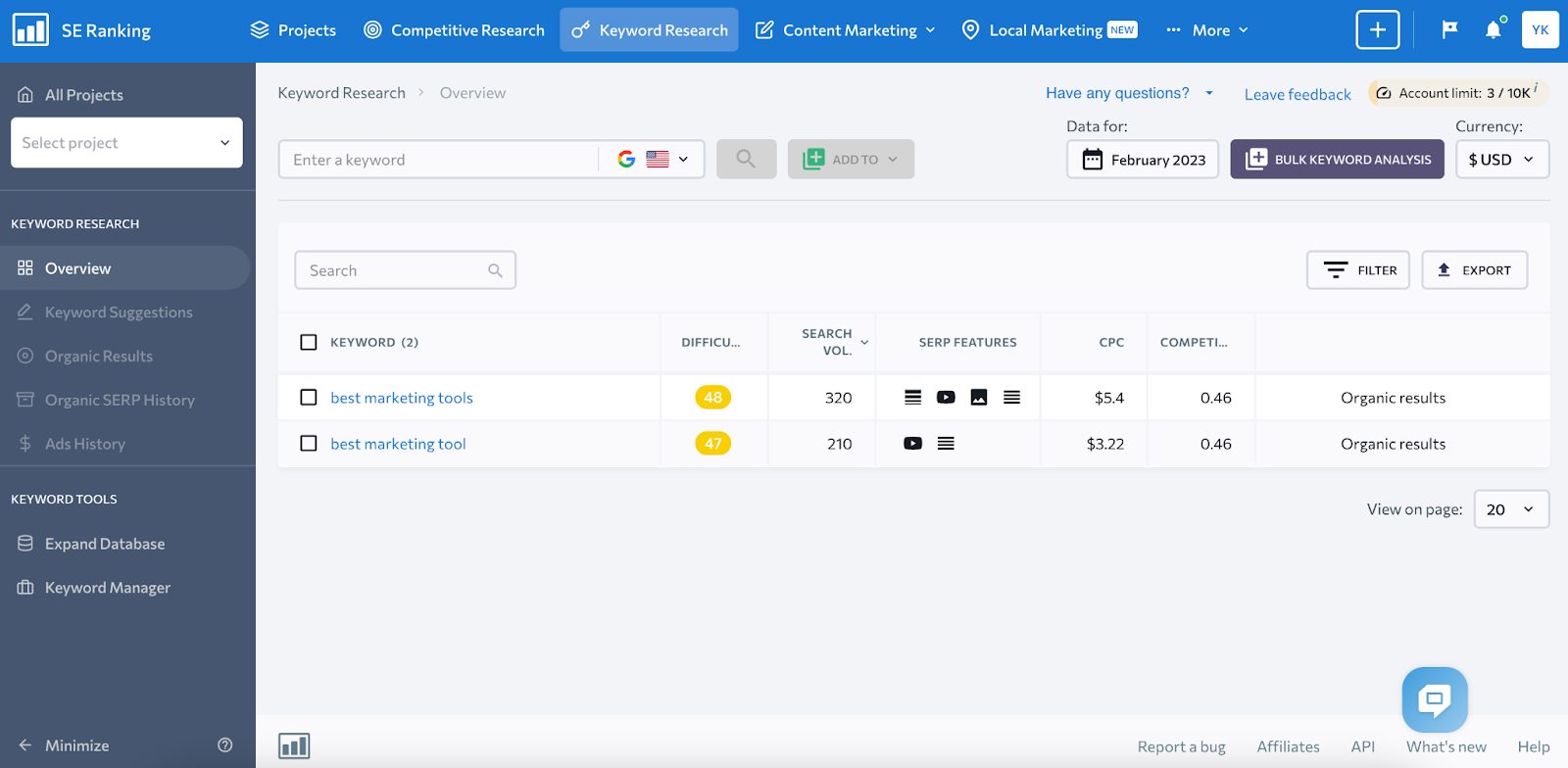The image size is (1568, 768).
Task: Open the plus add-new button in header
Action: coord(1377,29)
